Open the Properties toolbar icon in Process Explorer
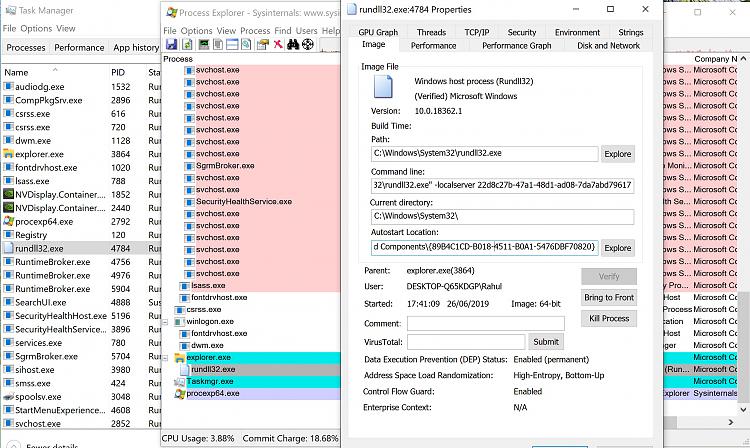Screen dimensions: 750x448 coord(263,44)
